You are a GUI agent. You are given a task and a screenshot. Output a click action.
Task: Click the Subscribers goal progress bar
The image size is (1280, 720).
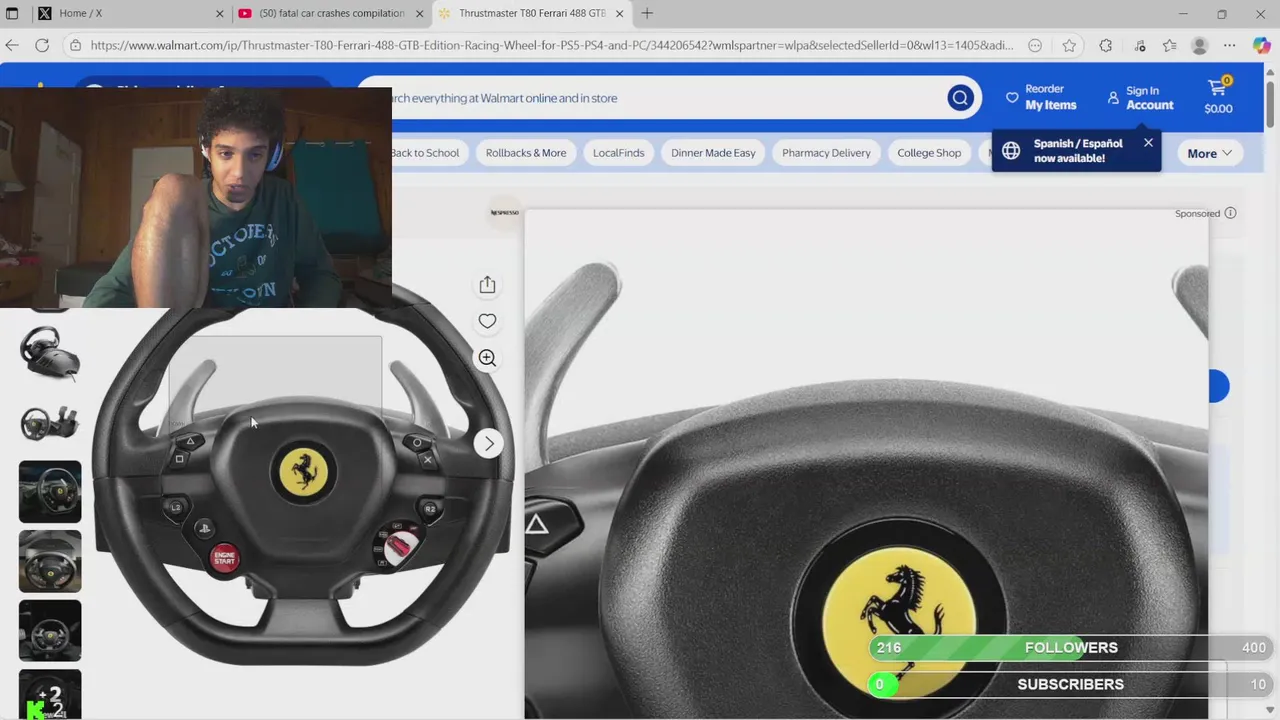click(1070, 684)
